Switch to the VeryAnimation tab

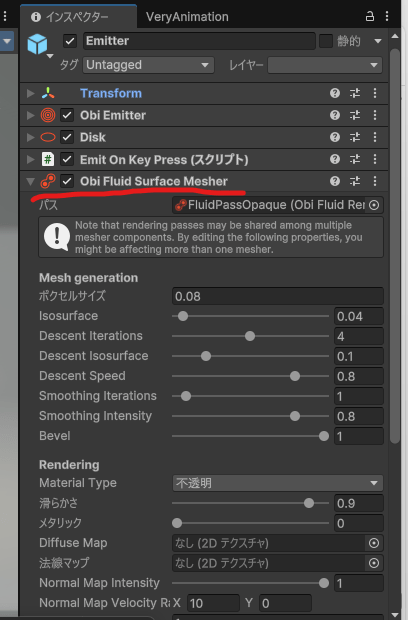pyautogui.click(x=187, y=17)
